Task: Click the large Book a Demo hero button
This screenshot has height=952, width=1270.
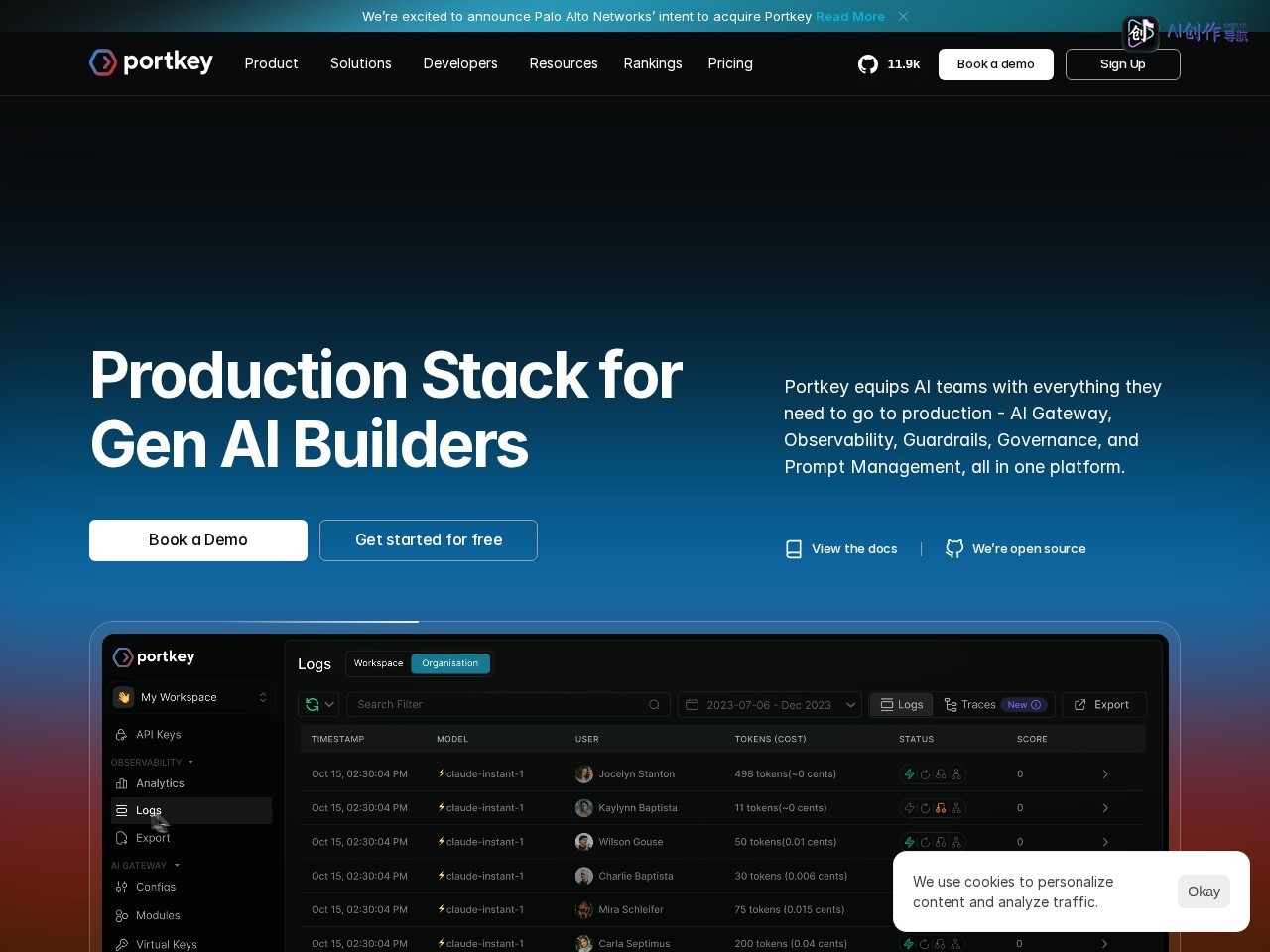Action: pos(198,540)
